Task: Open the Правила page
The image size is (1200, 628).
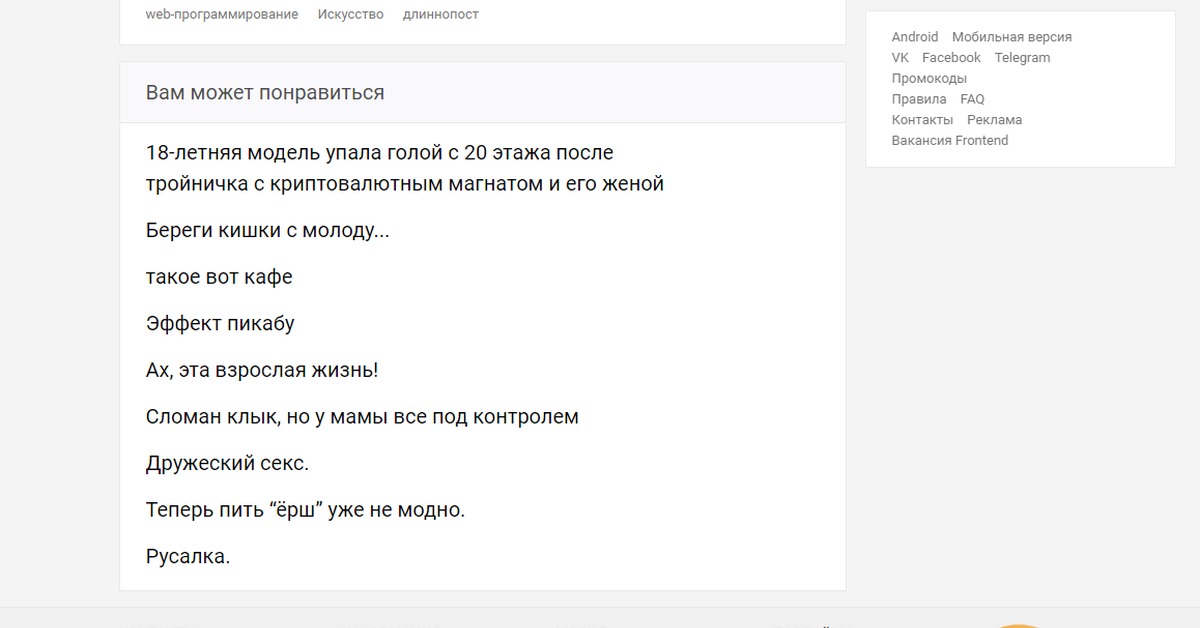Action: click(x=919, y=99)
